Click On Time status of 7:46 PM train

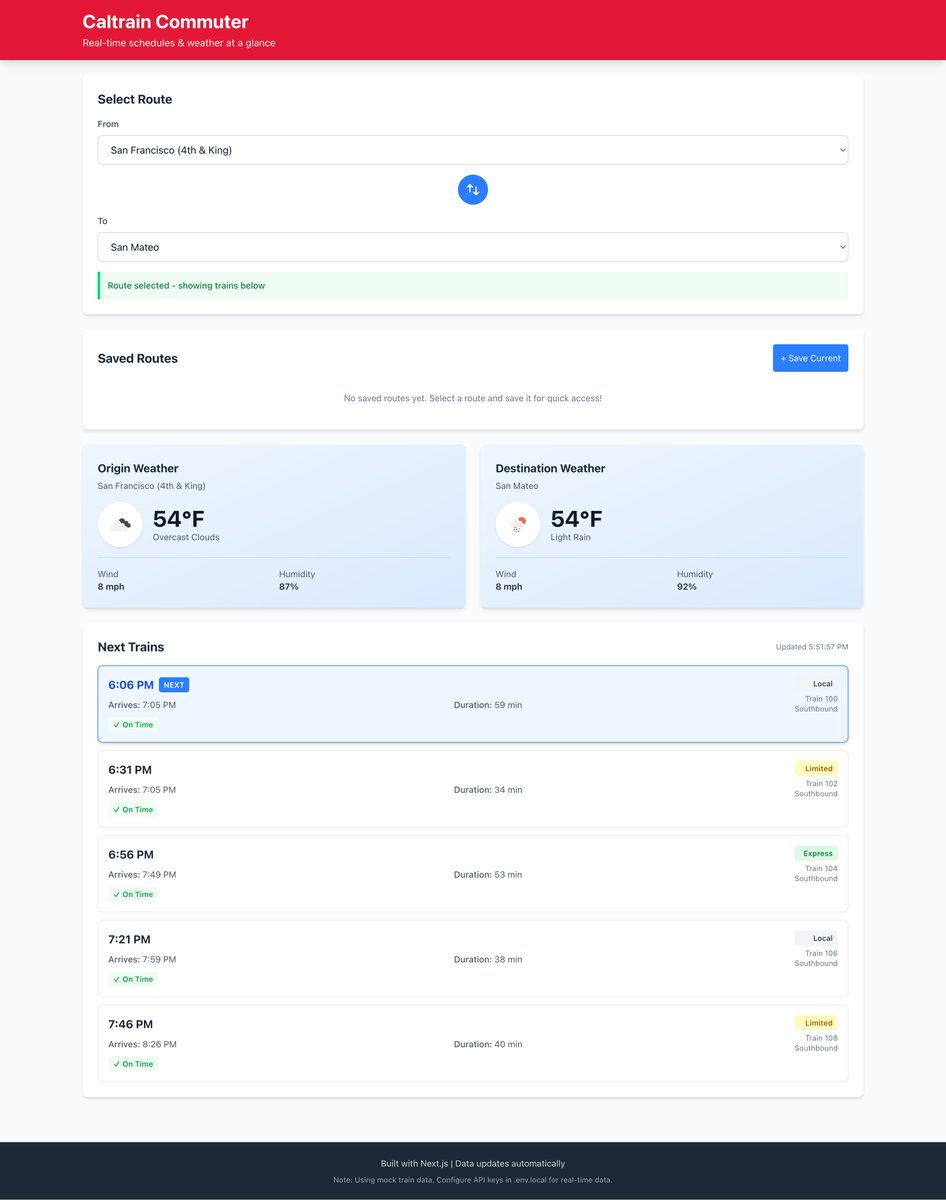(133, 1065)
